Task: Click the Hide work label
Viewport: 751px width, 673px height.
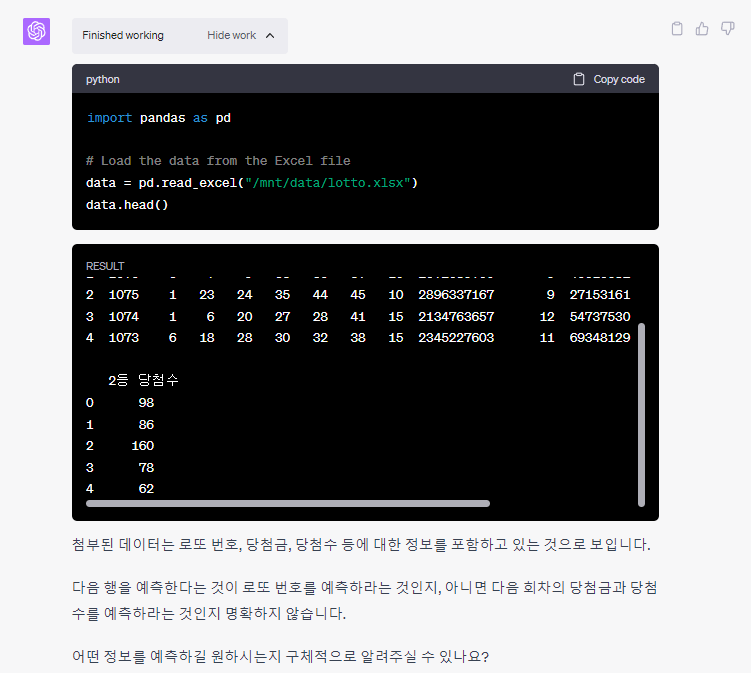Action: [x=231, y=35]
